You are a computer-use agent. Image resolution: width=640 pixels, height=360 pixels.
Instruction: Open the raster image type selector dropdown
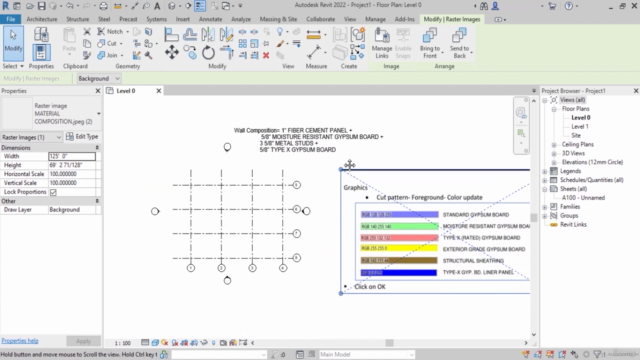(98, 113)
